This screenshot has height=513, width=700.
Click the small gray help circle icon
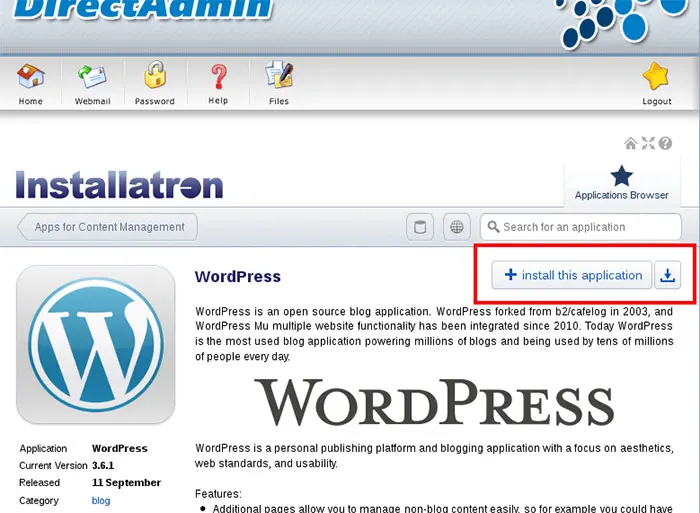point(665,143)
